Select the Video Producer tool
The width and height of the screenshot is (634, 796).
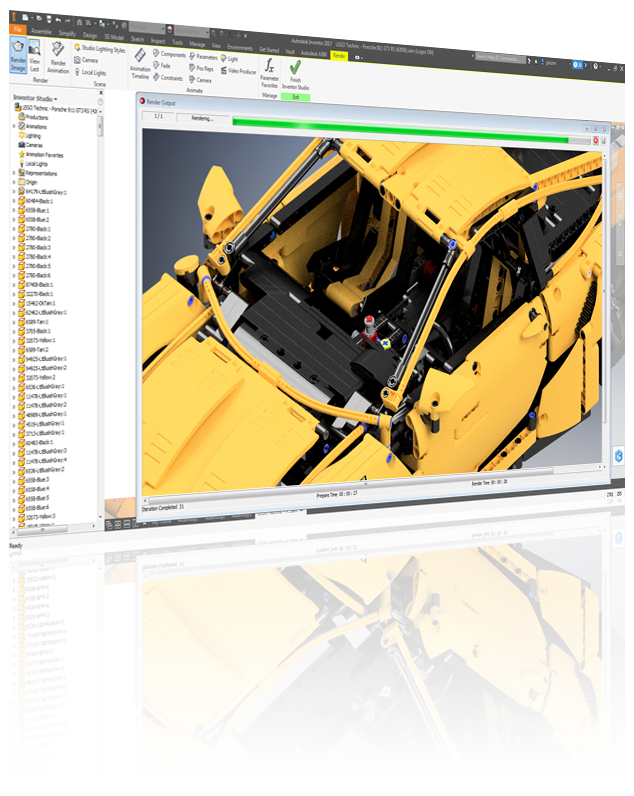click(x=237, y=71)
